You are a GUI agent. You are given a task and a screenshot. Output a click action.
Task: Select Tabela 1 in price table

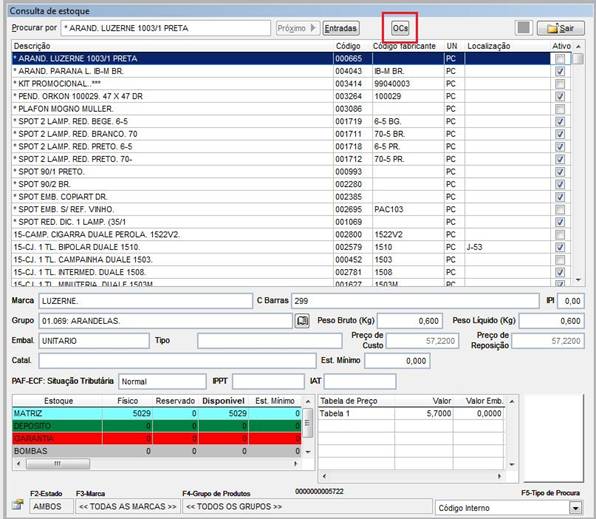[x=411, y=413]
